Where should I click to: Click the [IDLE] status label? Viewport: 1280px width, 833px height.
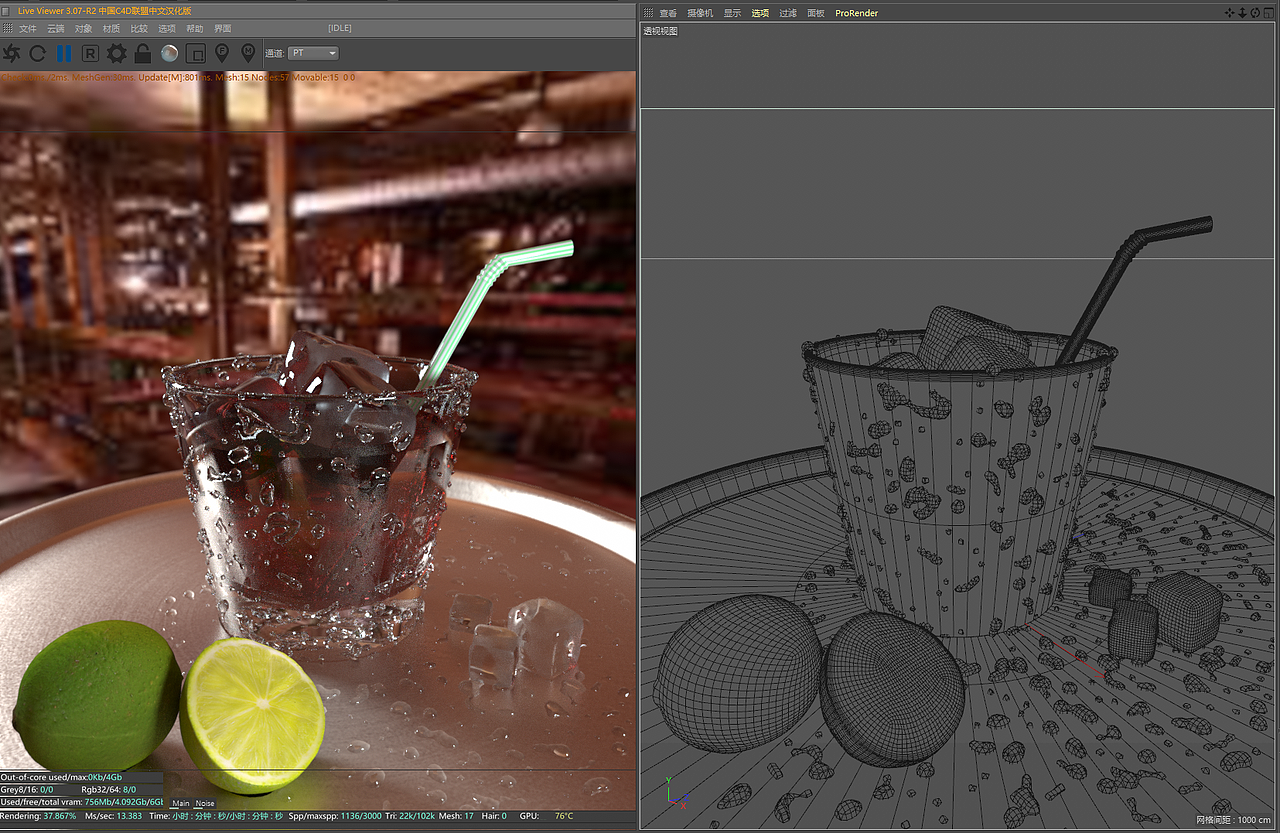click(340, 28)
